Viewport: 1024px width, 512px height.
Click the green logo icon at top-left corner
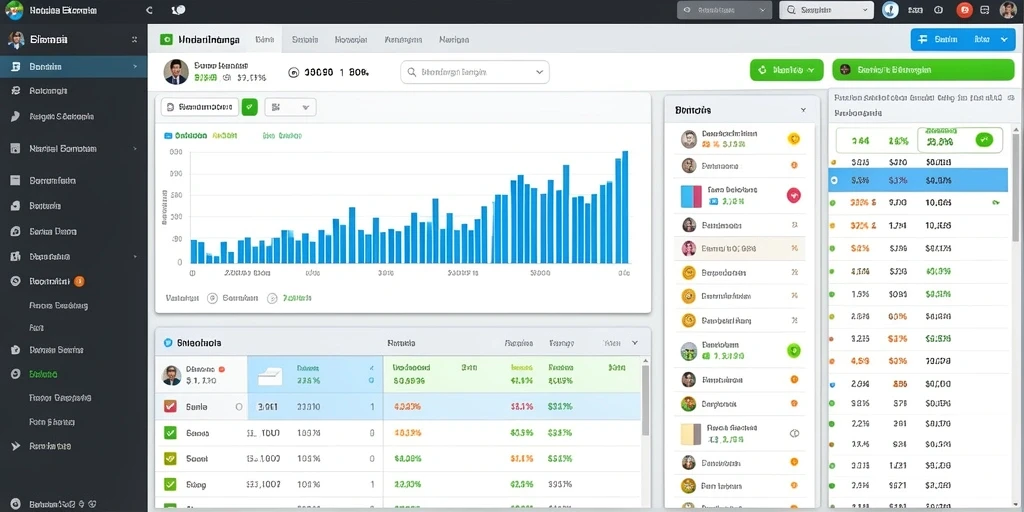click(14, 10)
